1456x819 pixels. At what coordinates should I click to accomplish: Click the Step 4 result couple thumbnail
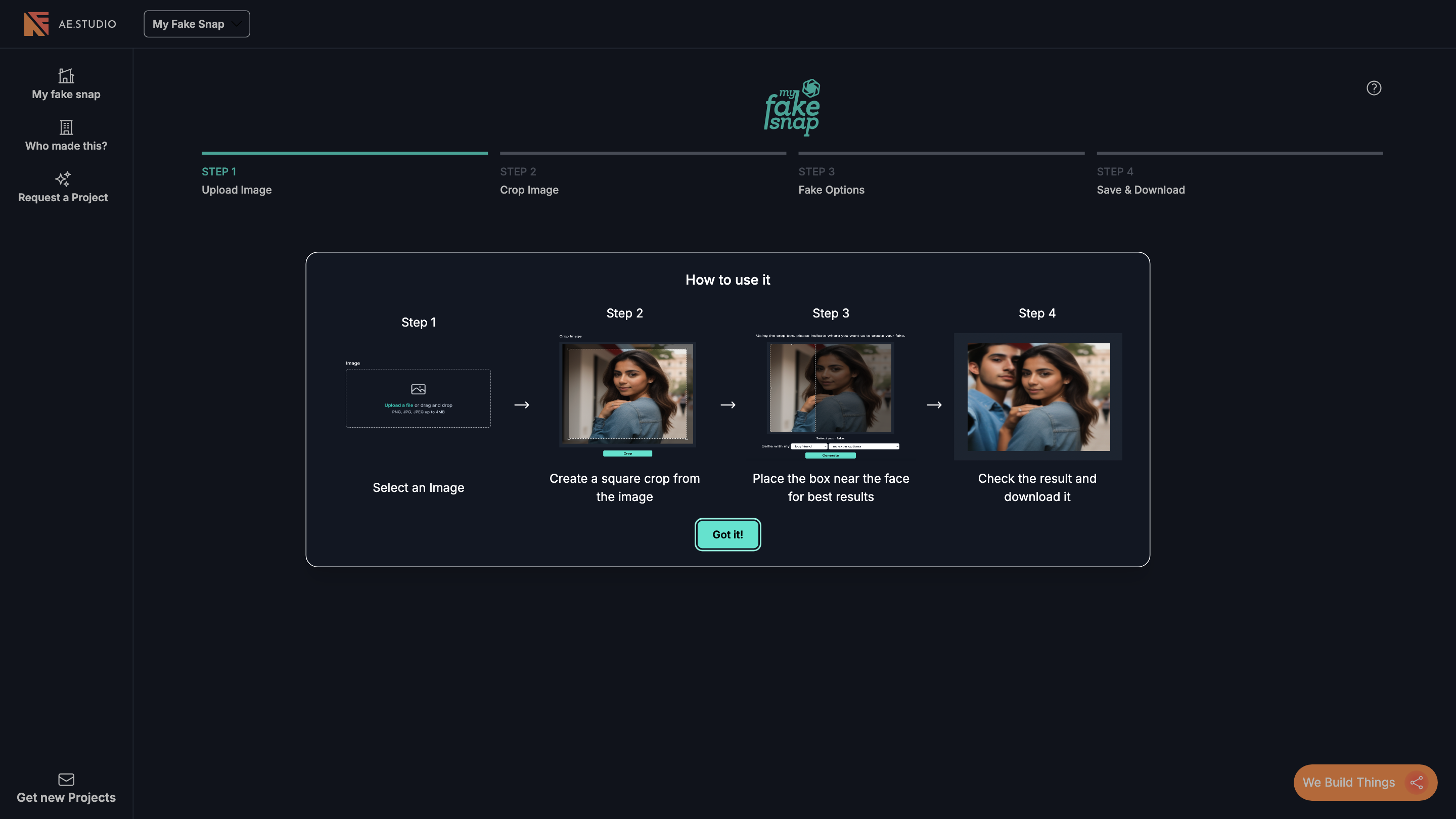(1038, 397)
